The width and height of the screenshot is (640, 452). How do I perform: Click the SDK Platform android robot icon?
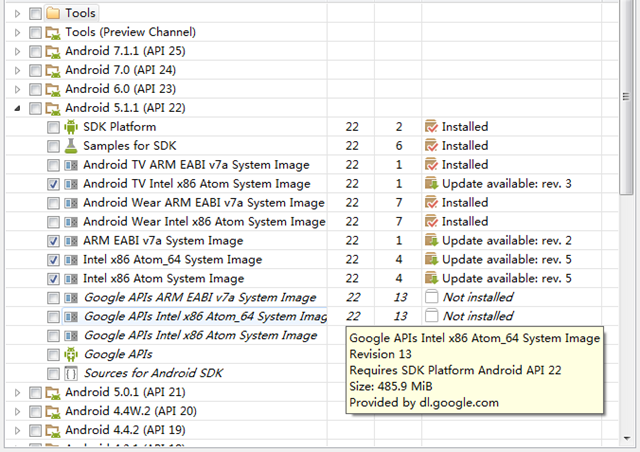[71, 127]
